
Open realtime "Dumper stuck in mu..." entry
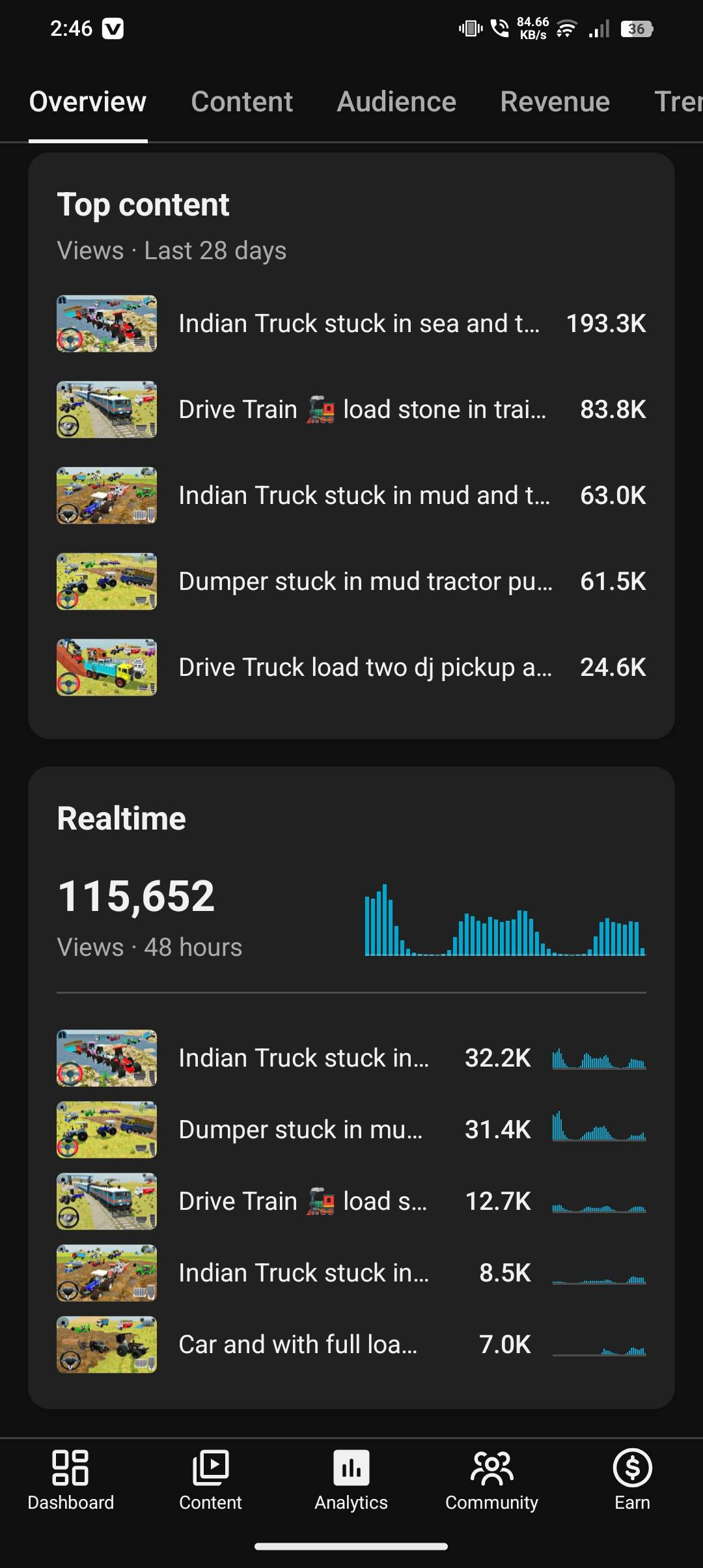coord(301,1130)
